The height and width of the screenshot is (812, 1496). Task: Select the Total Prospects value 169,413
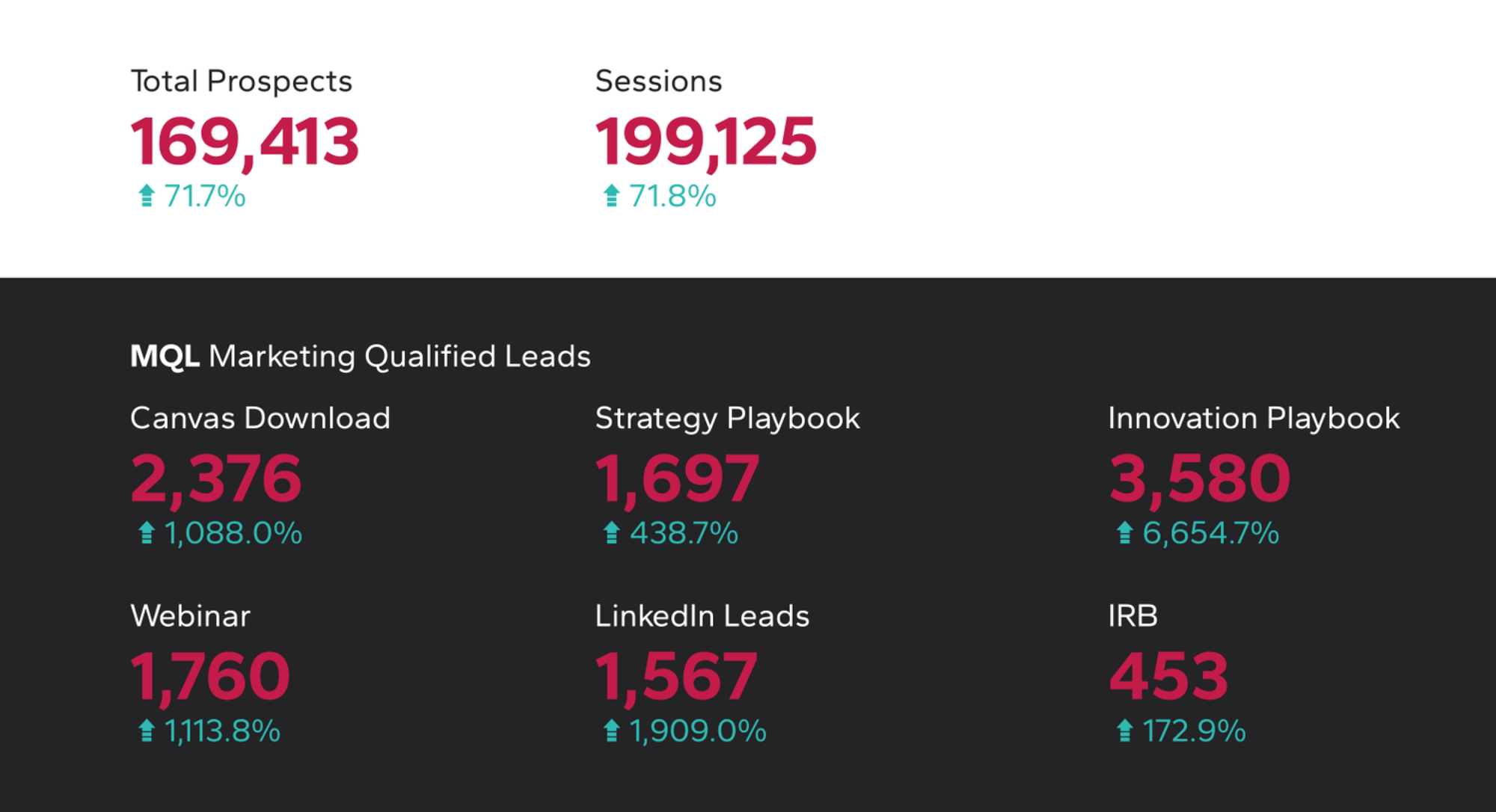(x=245, y=142)
